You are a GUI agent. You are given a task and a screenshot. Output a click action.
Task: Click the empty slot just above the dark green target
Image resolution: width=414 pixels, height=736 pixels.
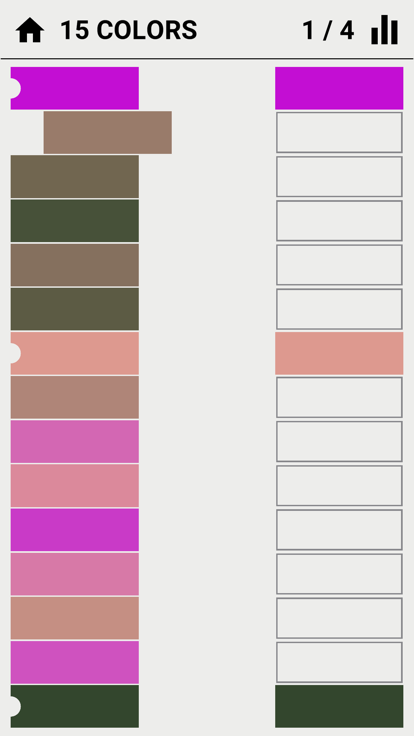339,662
